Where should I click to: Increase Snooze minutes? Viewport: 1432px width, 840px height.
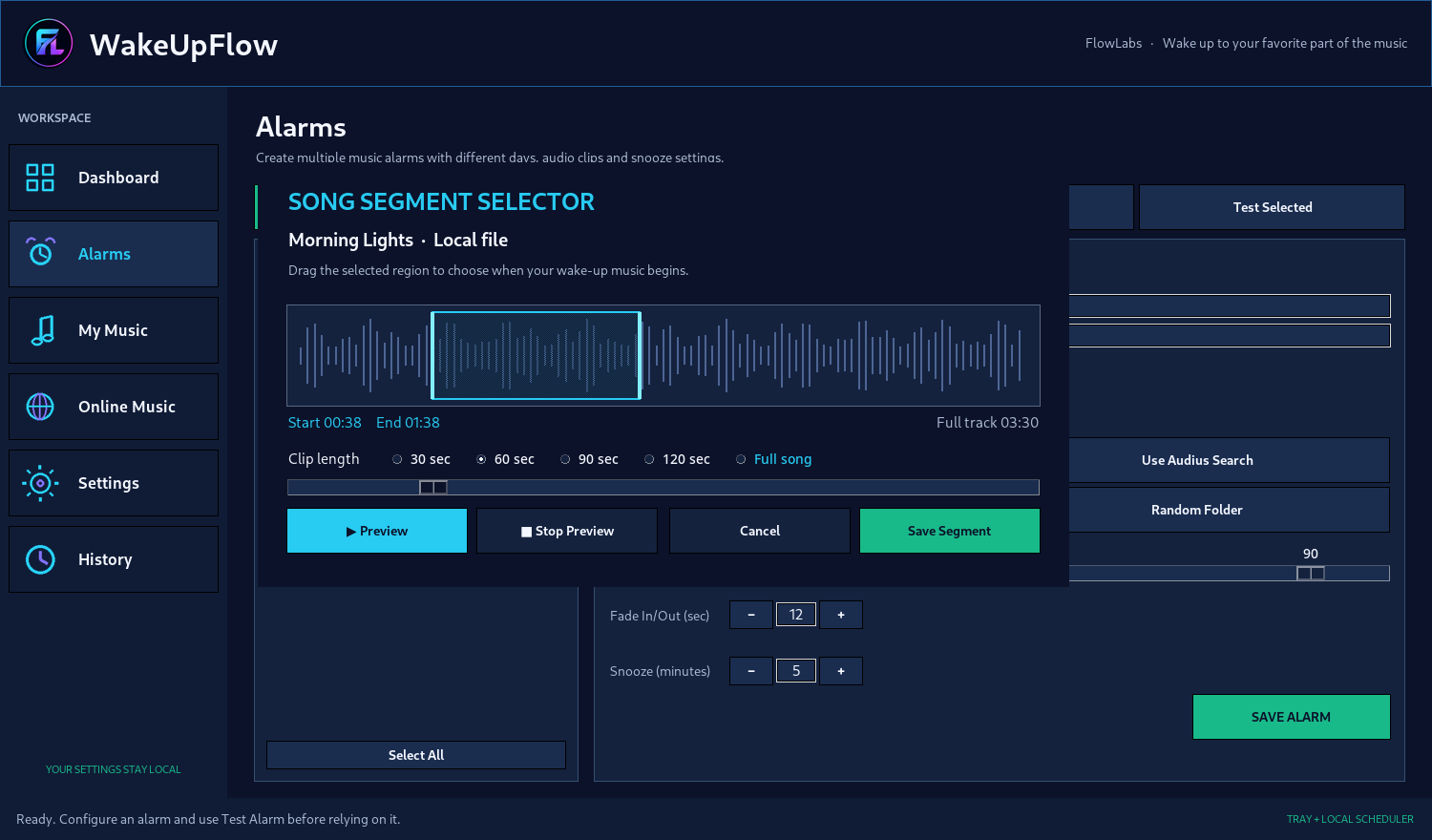click(841, 671)
